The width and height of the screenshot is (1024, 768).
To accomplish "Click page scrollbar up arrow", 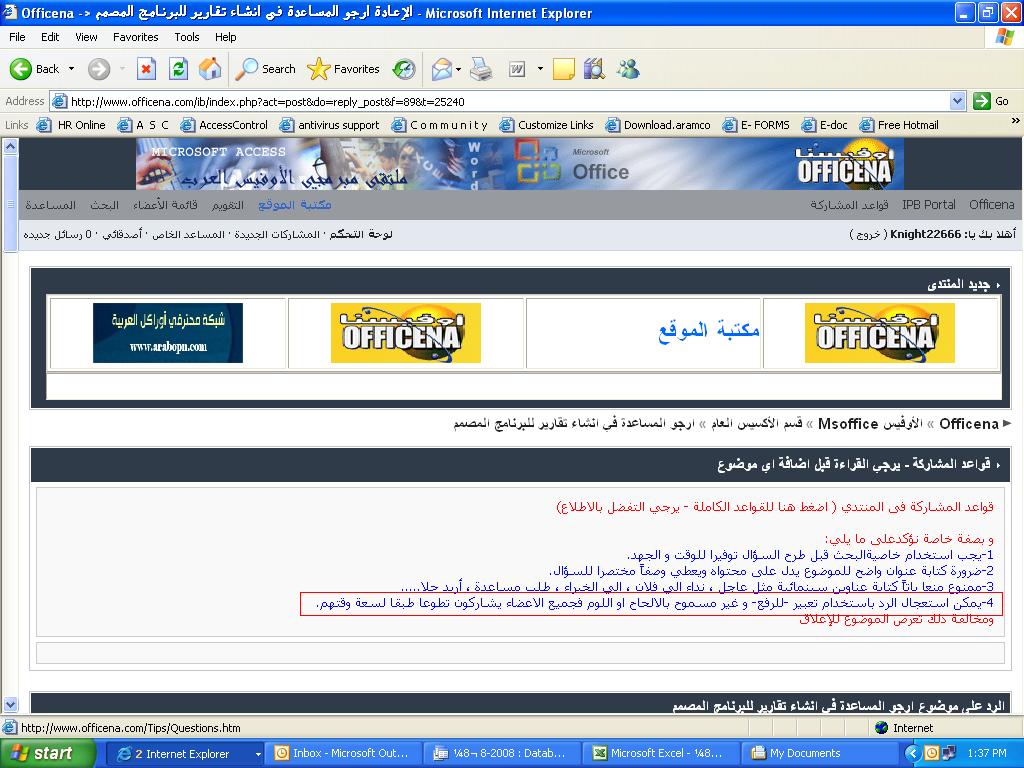I will tap(10, 146).
